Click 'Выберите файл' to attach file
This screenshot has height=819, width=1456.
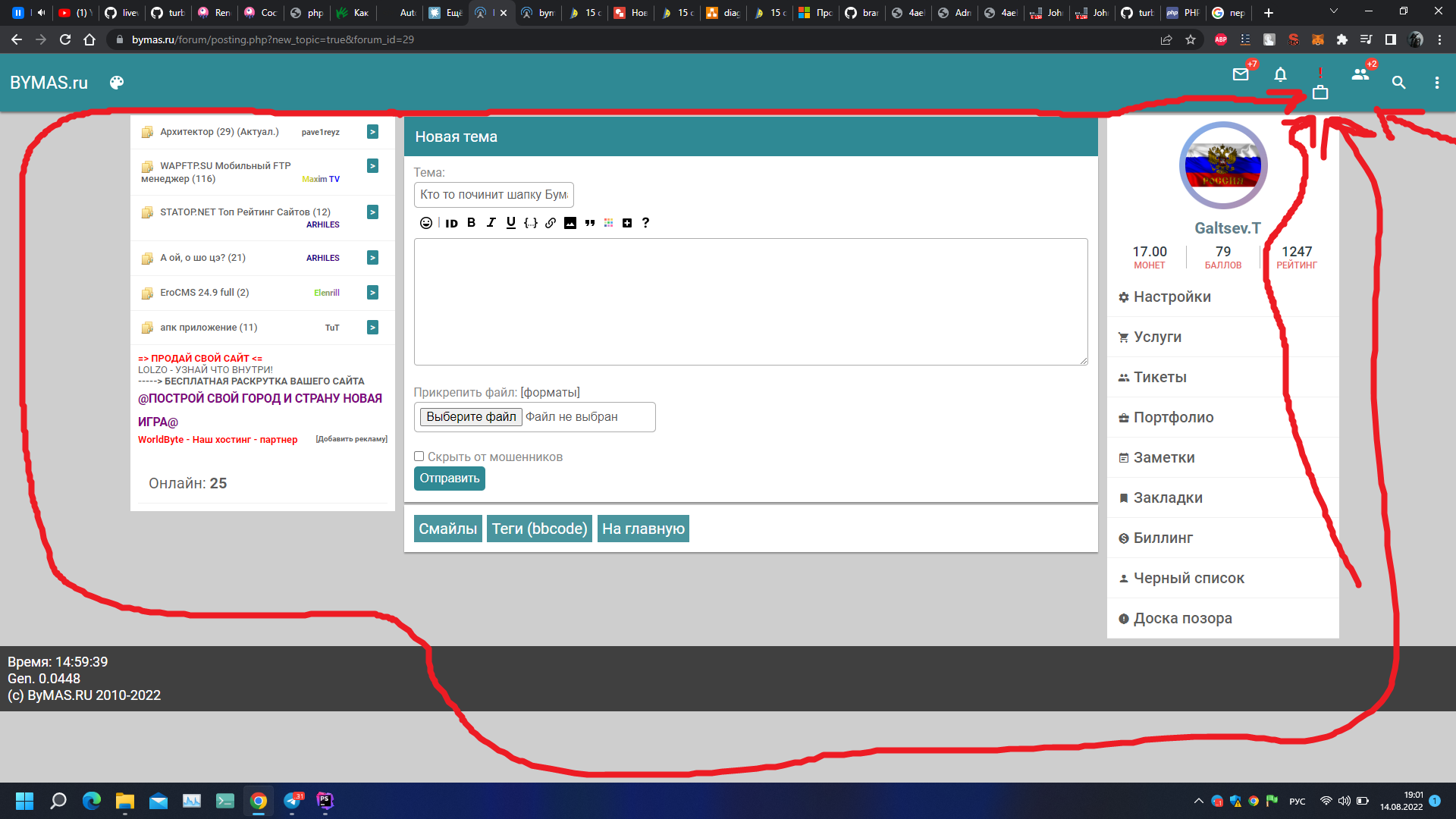(x=471, y=417)
